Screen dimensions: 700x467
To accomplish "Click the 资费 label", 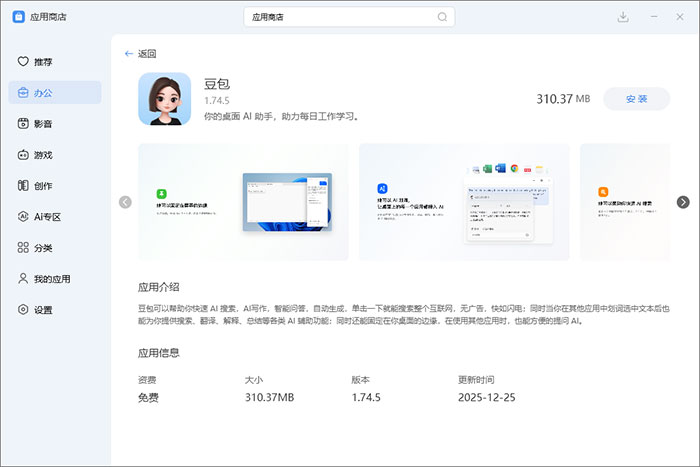I will point(147,380).
